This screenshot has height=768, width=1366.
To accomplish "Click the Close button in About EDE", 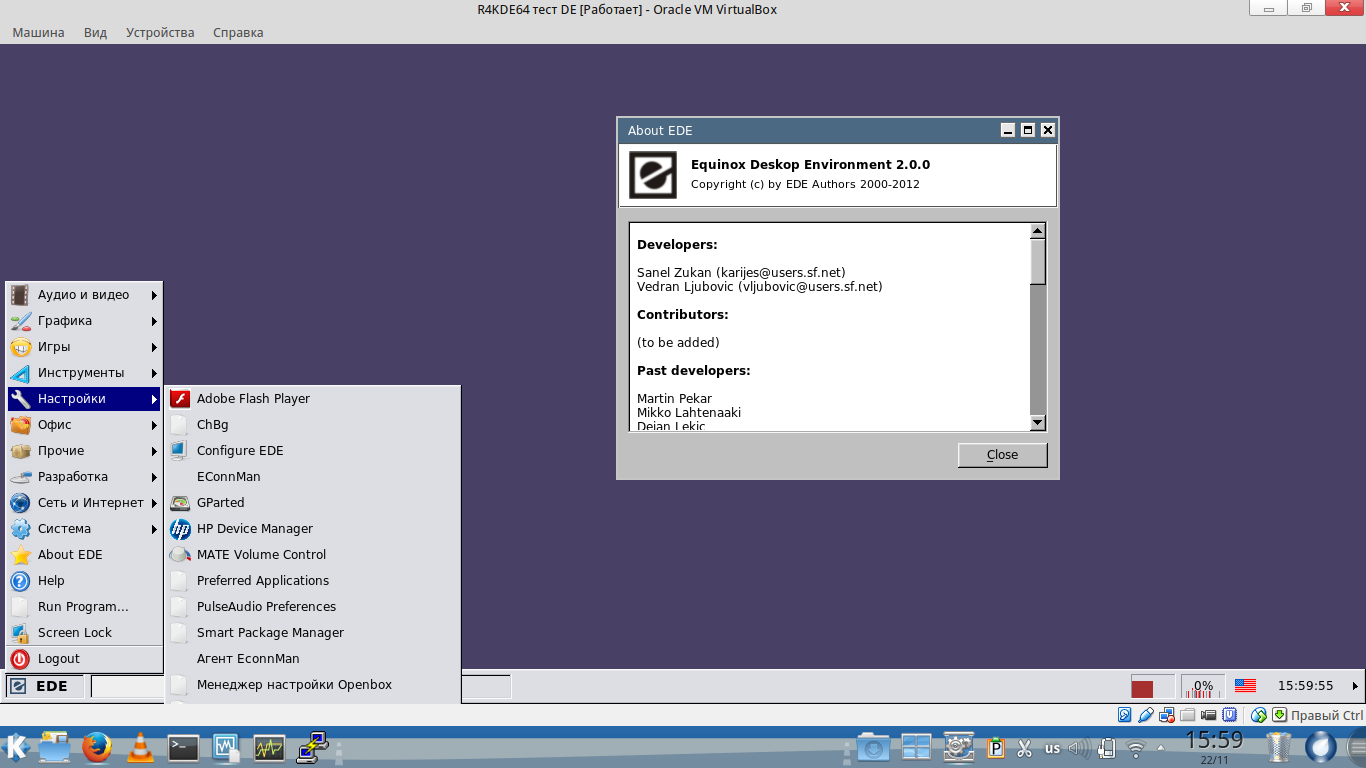I will point(1002,455).
